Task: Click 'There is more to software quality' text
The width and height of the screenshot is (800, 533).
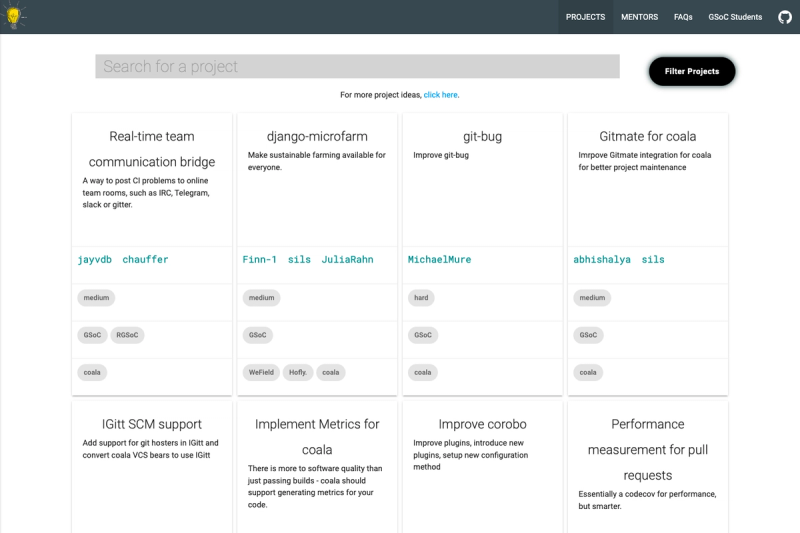Action: [315, 487]
